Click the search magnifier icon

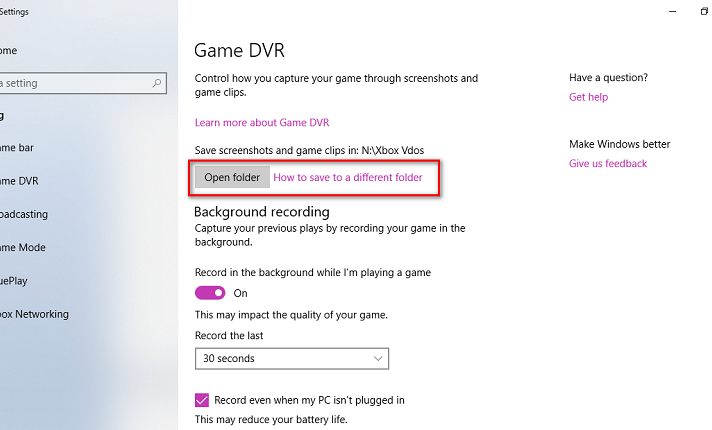[x=157, y=83]
